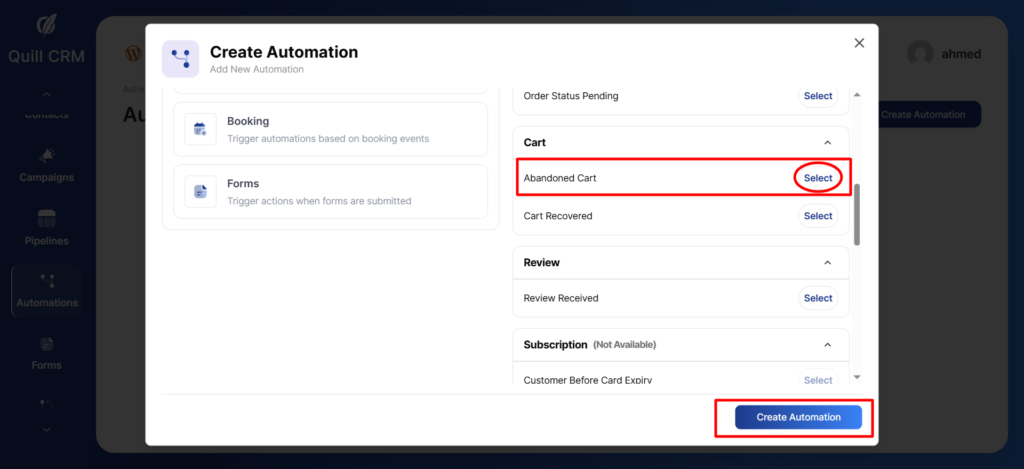1024x469 pixels.
Task: Collapse the Review section chevron
Action: pyautogui.click(x=827, y=263)
